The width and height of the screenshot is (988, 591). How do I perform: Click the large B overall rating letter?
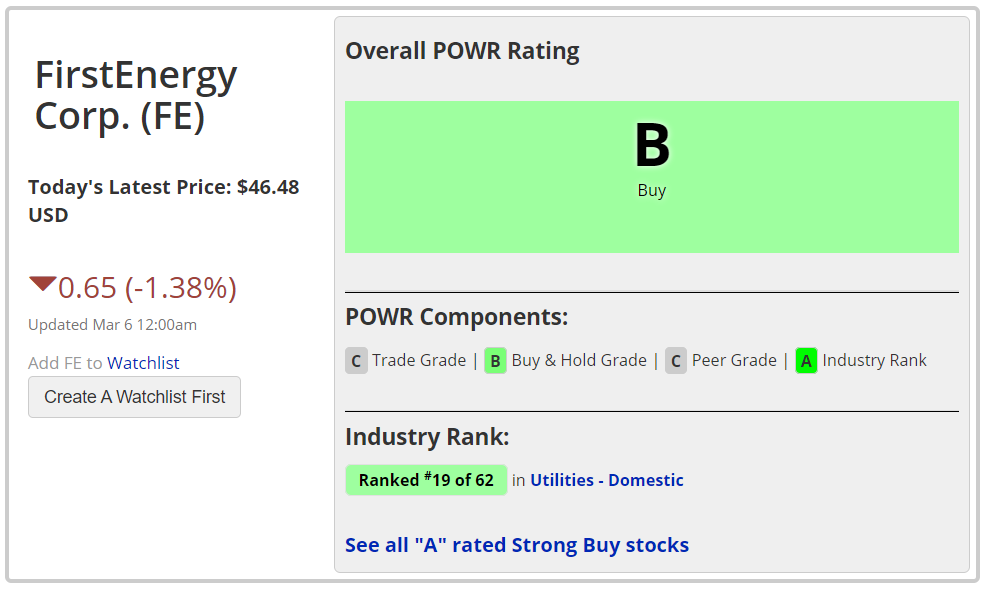point(652,145)
